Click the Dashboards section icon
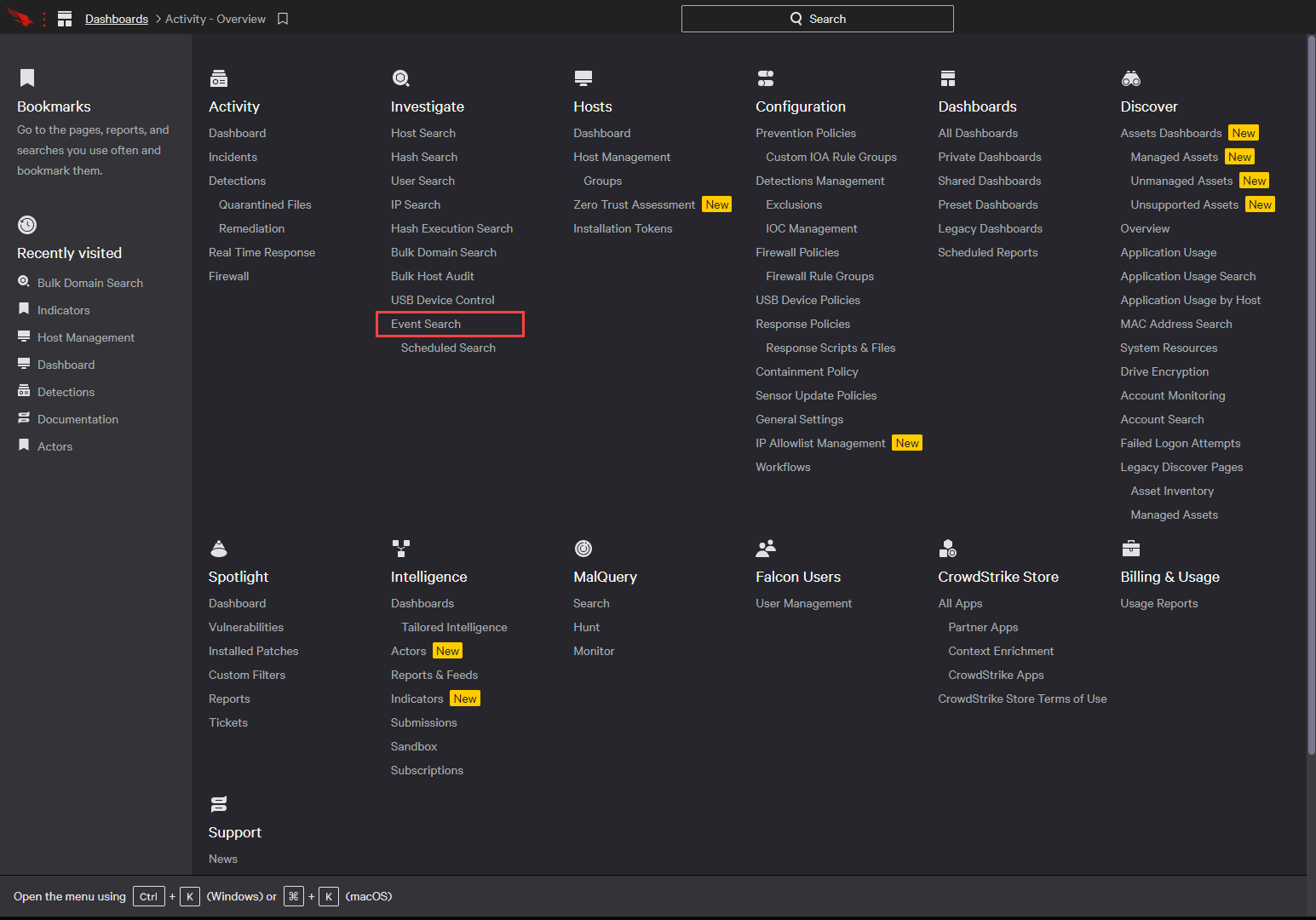Screen dimensions: 1316x920 click(948, 78)
